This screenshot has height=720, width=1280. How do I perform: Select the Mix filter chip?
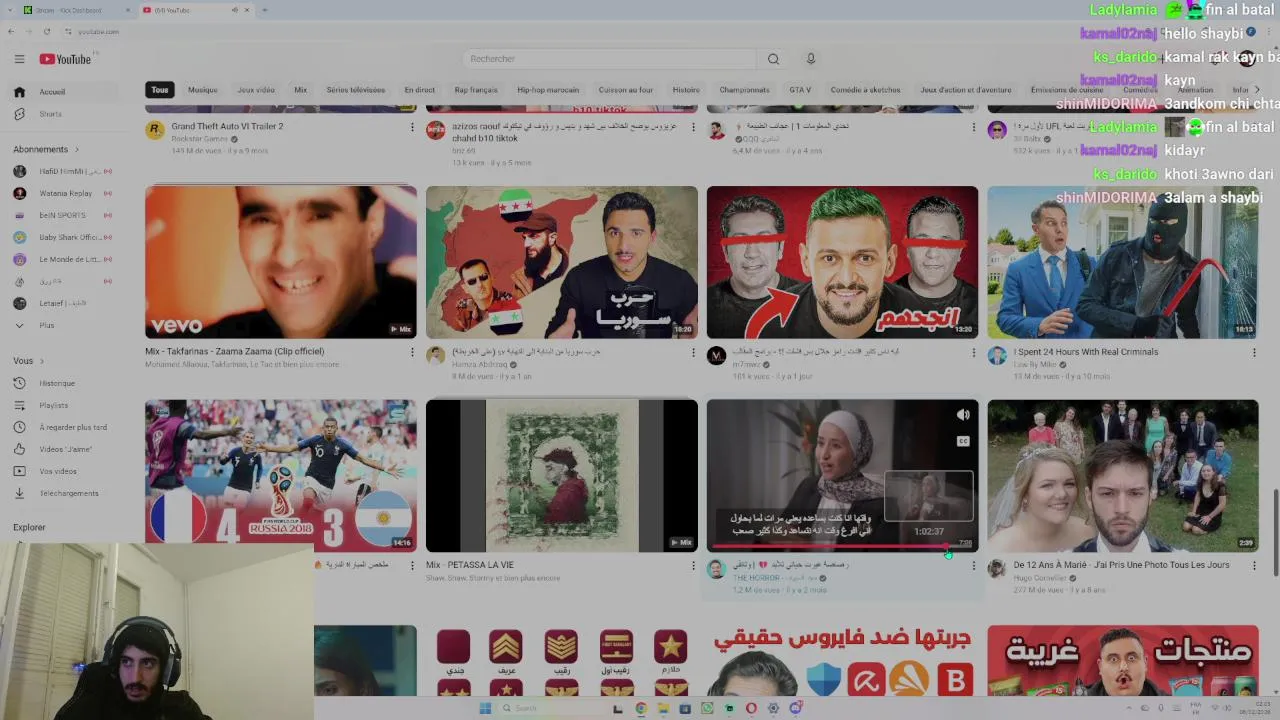tap(300, 90)
